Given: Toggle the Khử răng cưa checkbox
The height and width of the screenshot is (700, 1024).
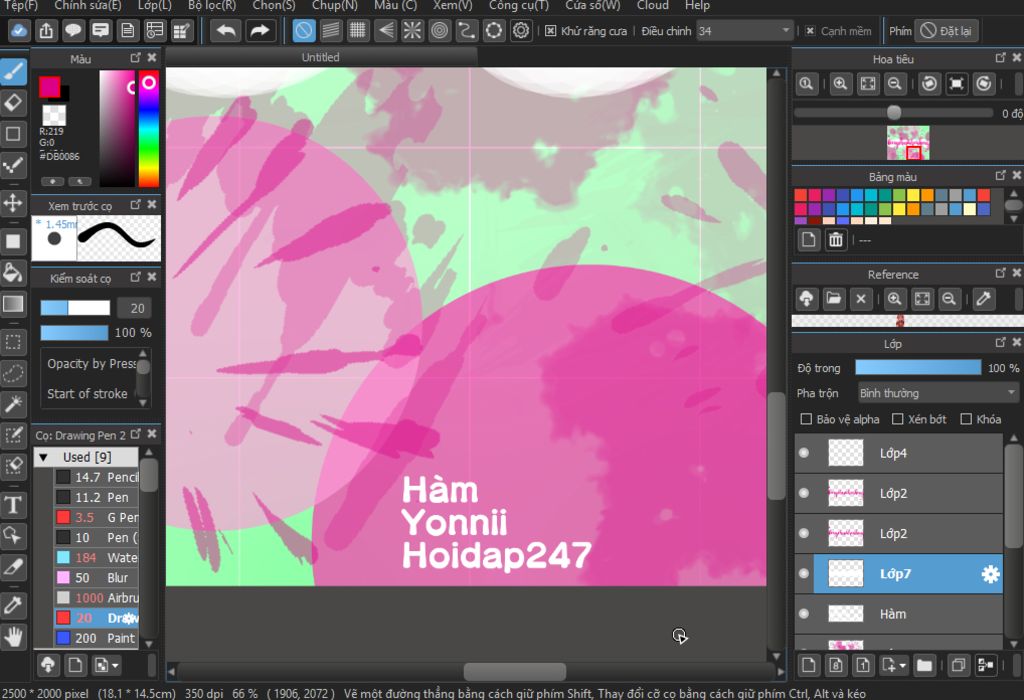Looking at the screenshot, I should (x=551, y=31).
